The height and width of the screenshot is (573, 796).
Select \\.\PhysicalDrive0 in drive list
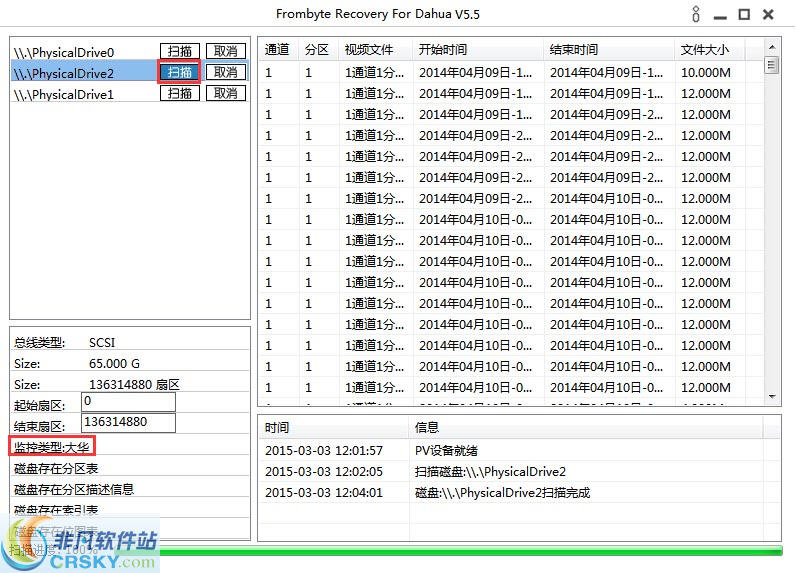coord(64,52)
